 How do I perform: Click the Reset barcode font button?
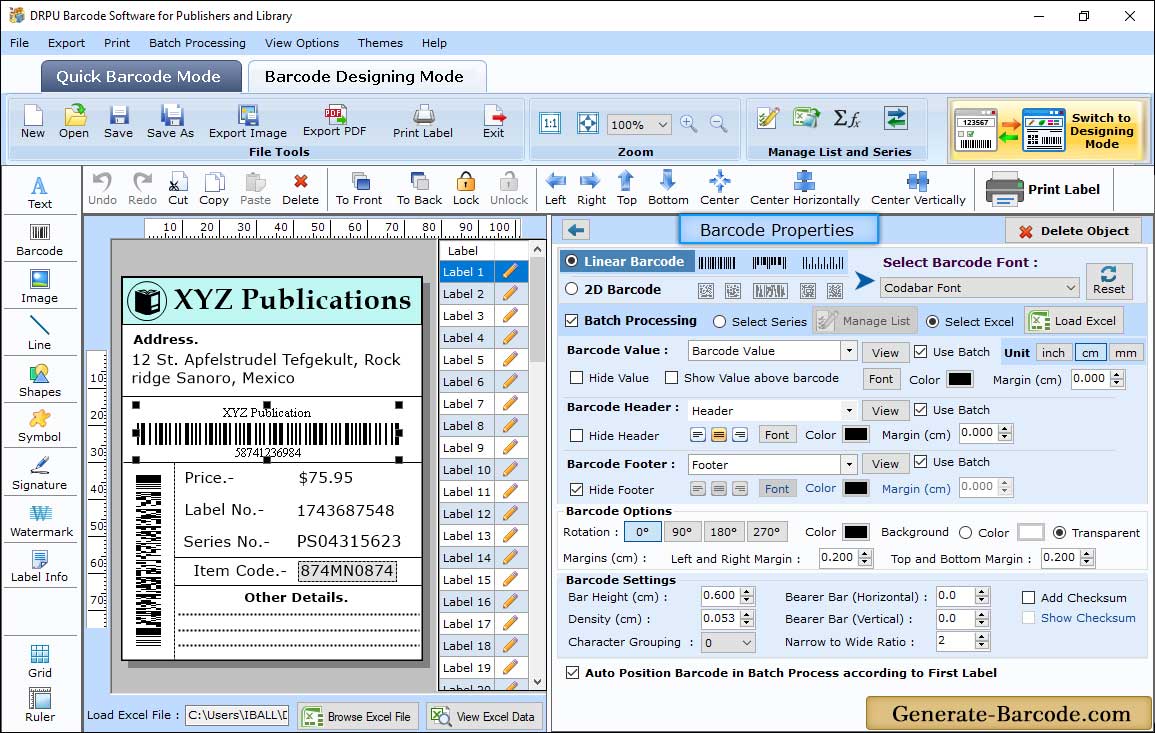[1109, 281]
